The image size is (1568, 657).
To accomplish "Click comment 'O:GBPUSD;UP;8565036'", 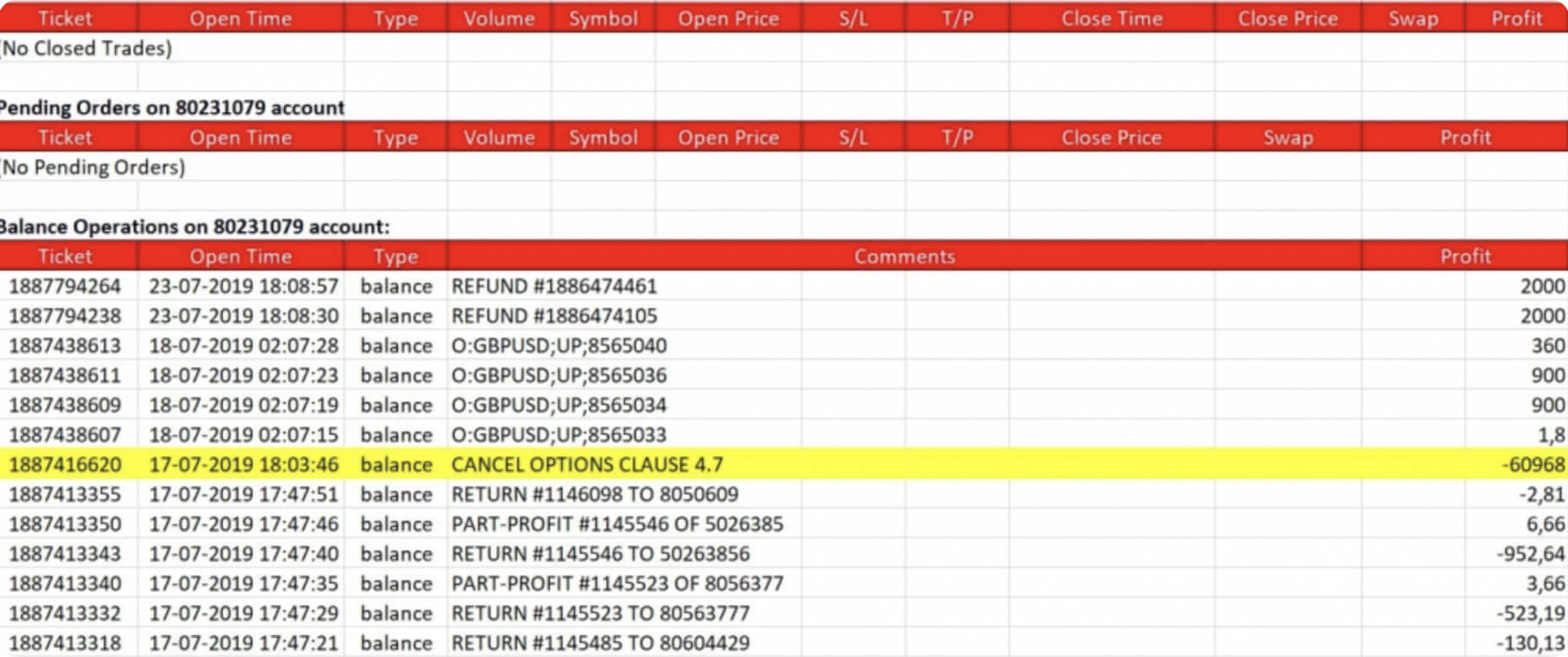I will tap(559, 375).
